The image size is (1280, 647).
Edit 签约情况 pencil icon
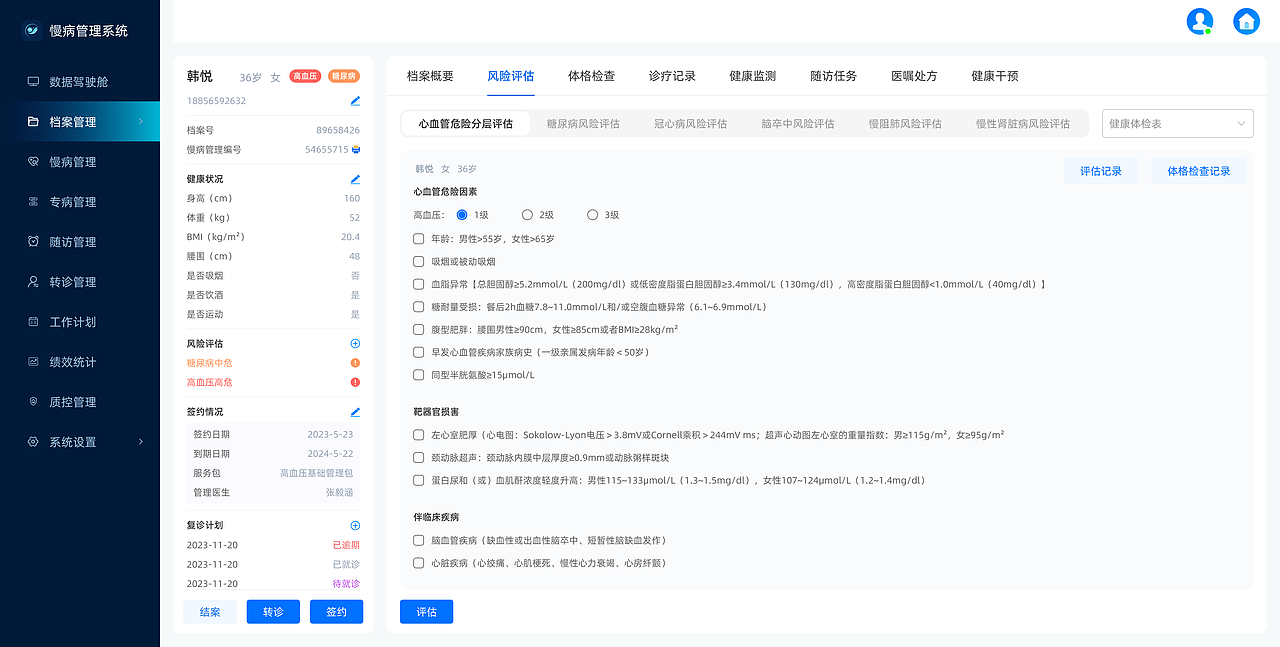click(355, 412)
